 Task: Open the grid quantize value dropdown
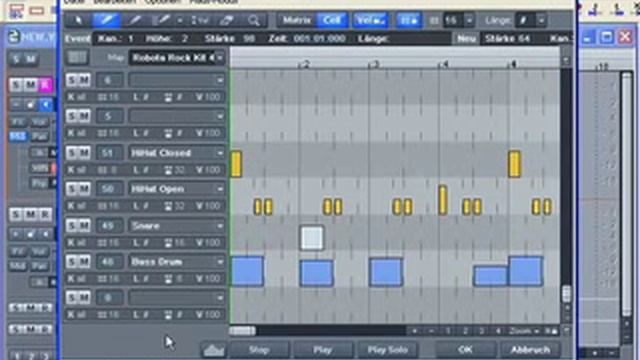tap(469, 20)
